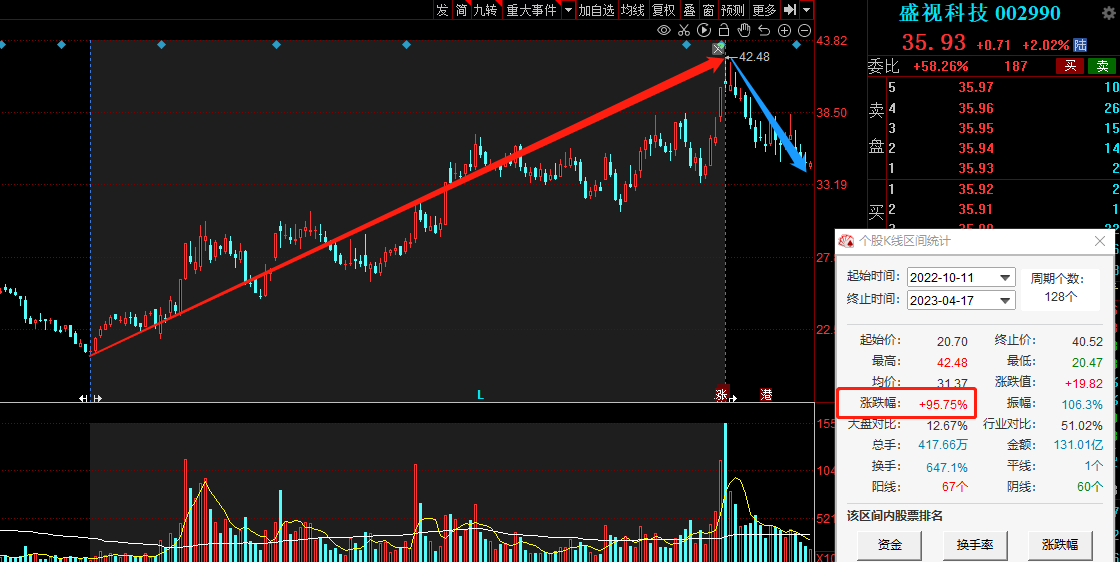This screenshot has width=1120, height=562.
Task: Click the 资金 ranking button
Action: 889,545
